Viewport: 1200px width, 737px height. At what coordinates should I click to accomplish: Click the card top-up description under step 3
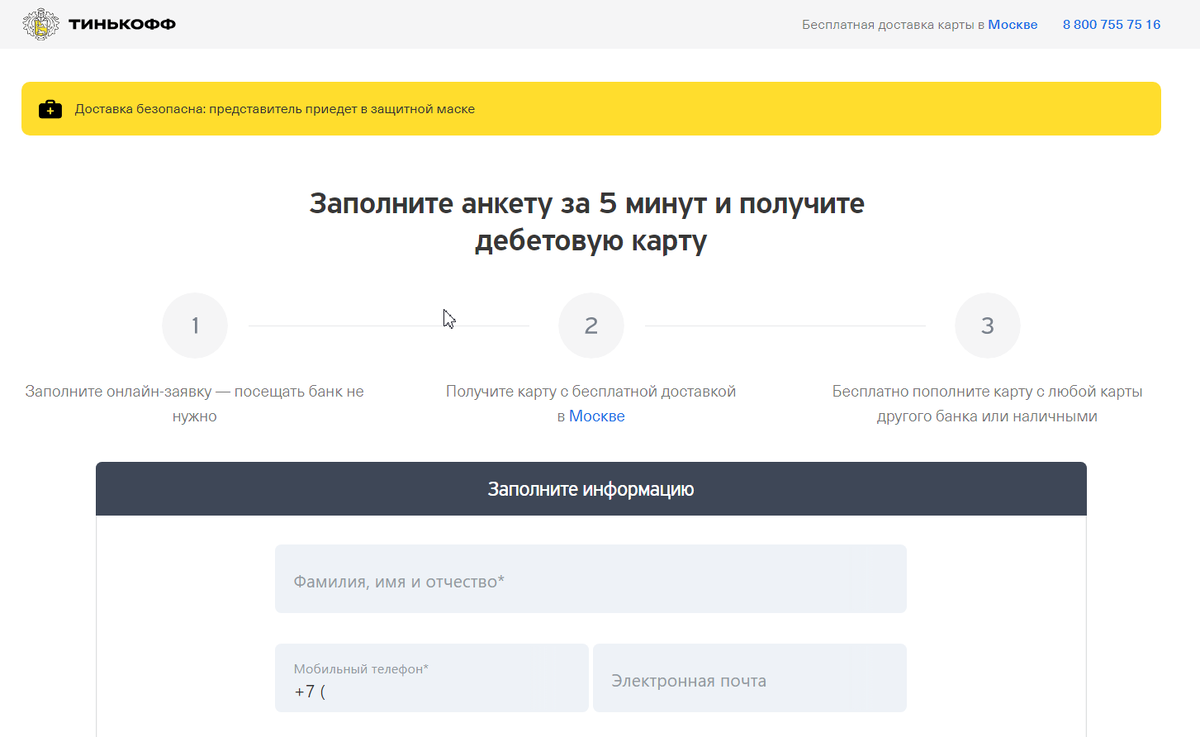pyautogui.click(x=987, y=402)
